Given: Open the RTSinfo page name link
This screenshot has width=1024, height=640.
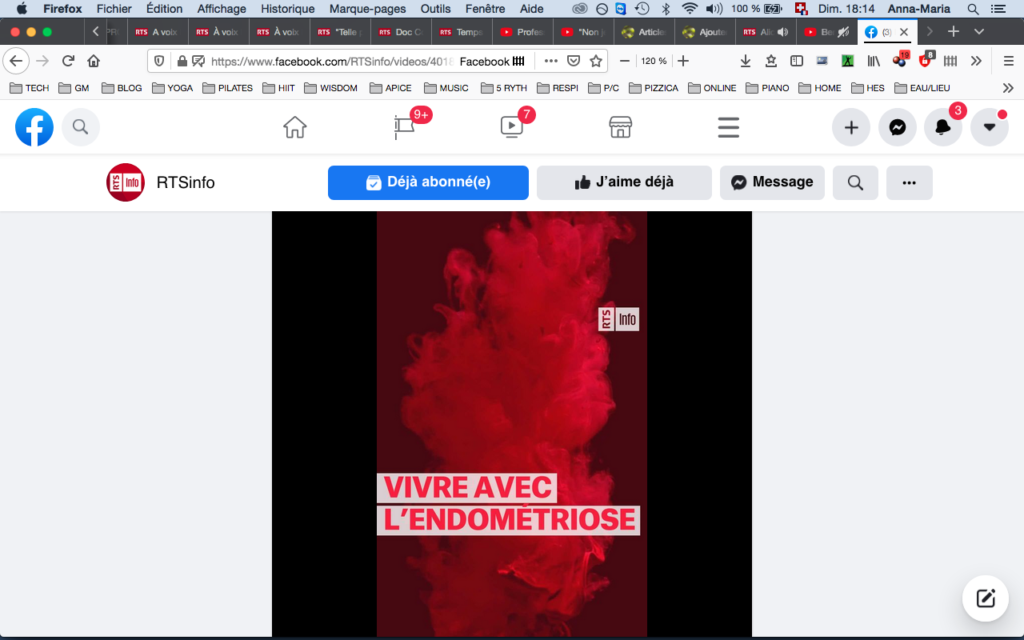Looking at the screenshot, I should point(185,183).
